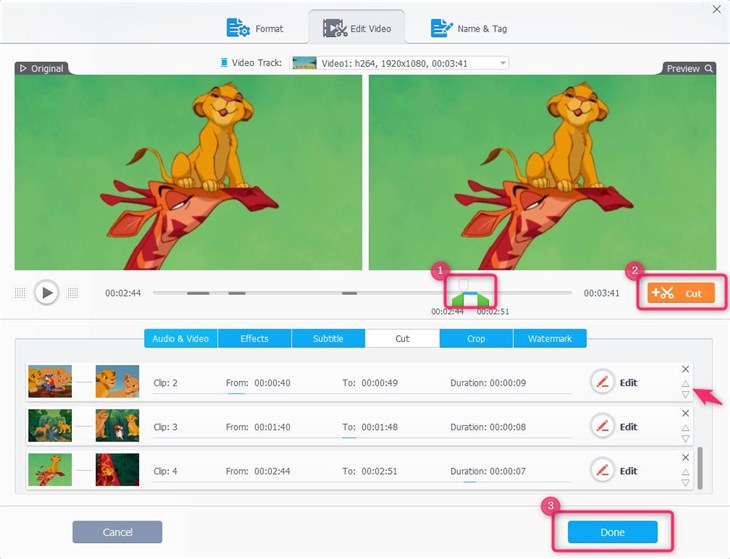Click the Video Track film icon

(x=224, y=62)
